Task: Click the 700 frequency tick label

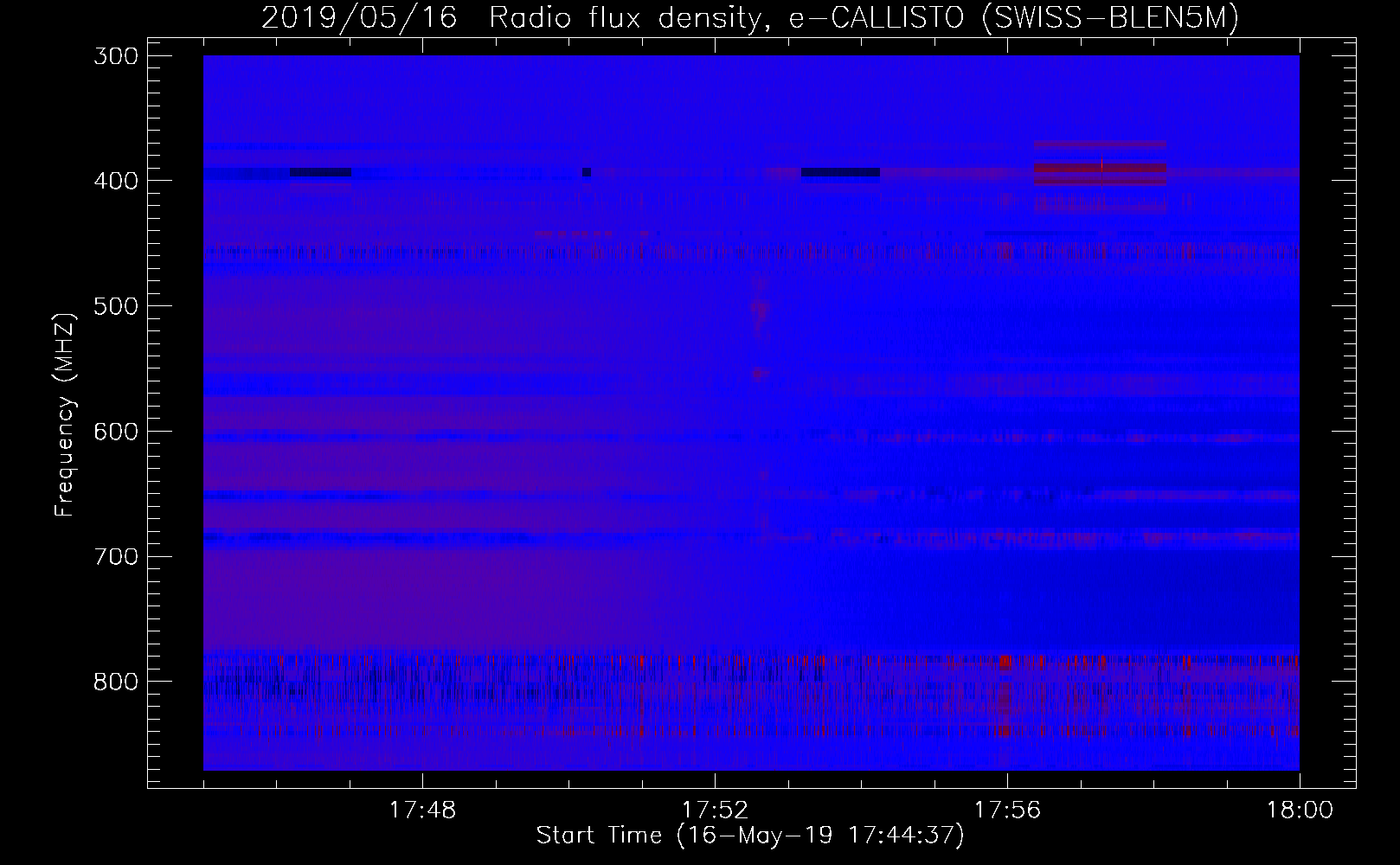Action: click(x=114, y=555)
